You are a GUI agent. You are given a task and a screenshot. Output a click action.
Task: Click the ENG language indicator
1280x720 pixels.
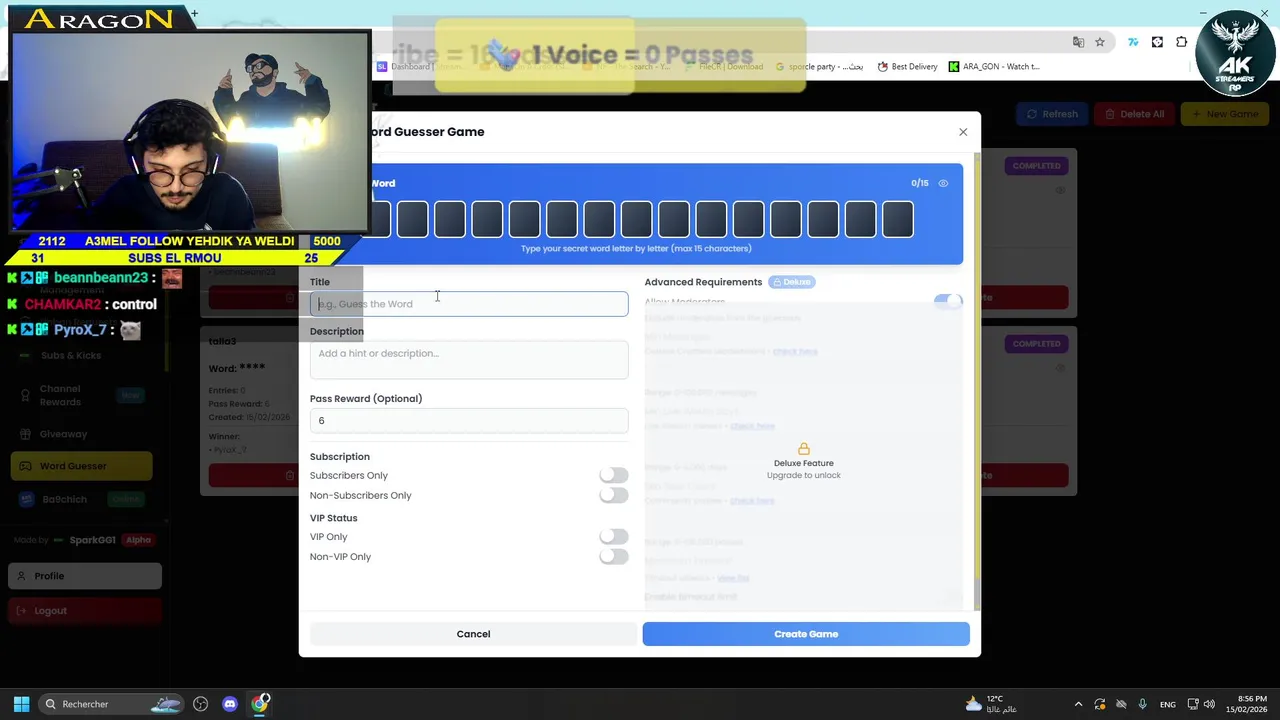pos(1167,704)
